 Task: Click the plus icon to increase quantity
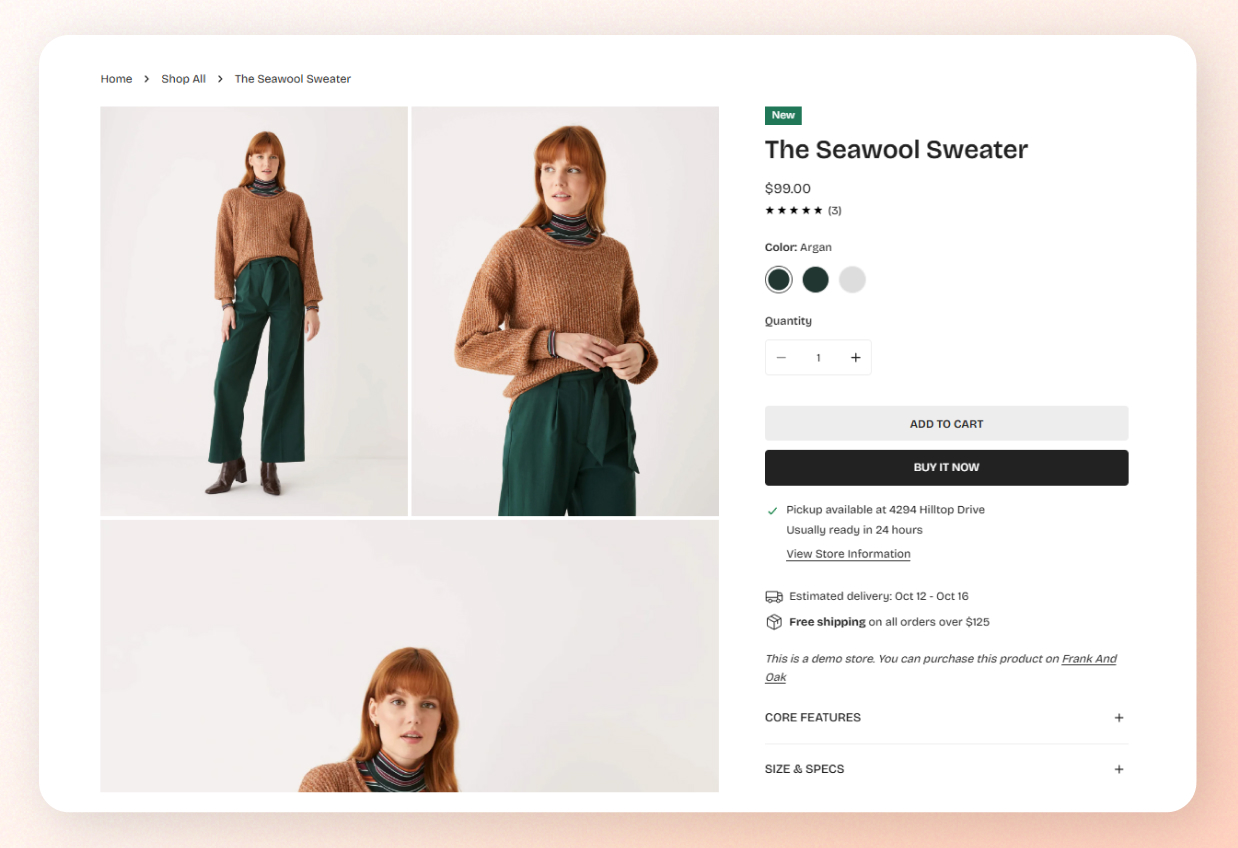(855, 358)
